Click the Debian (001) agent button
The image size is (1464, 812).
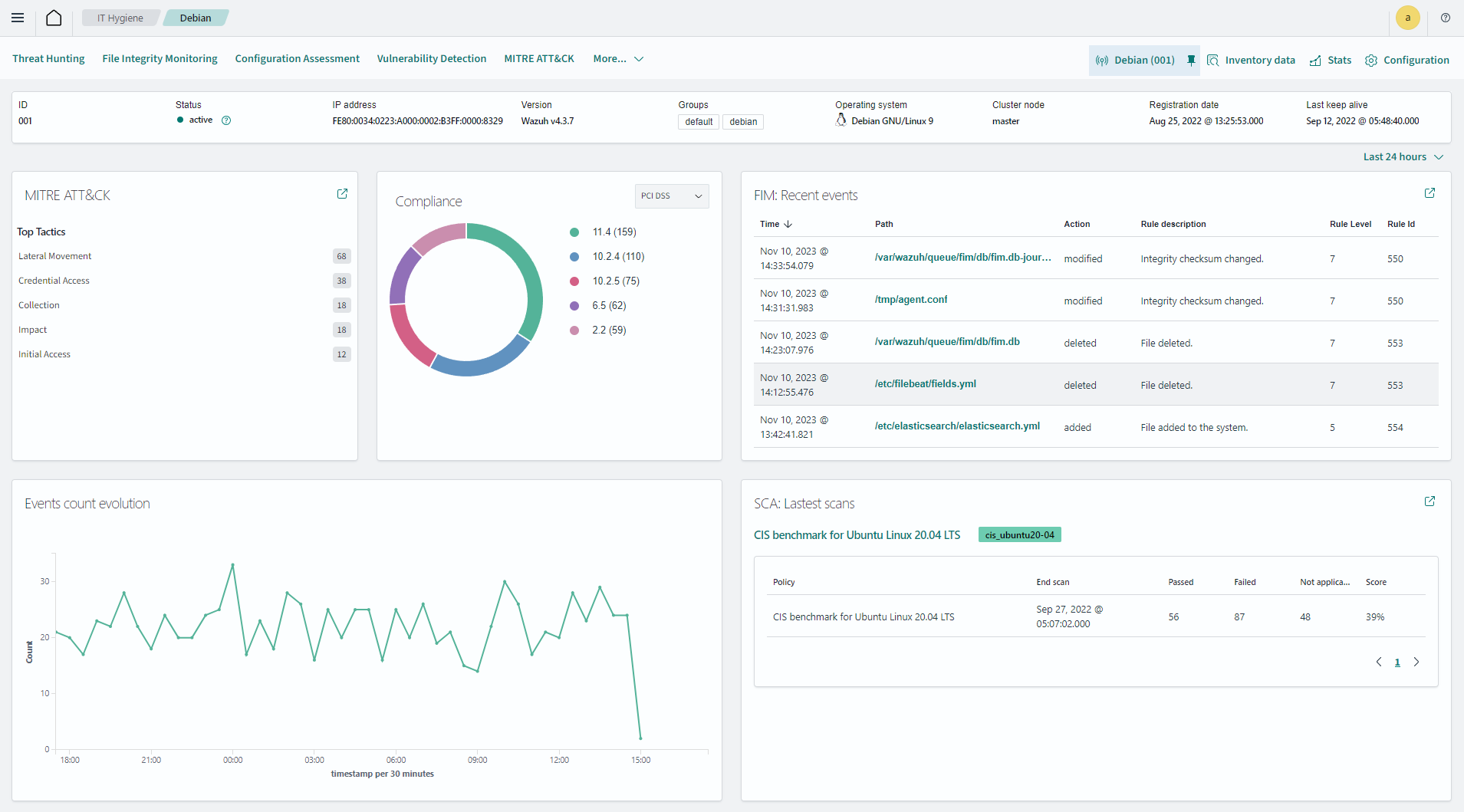coord(1144,60)
